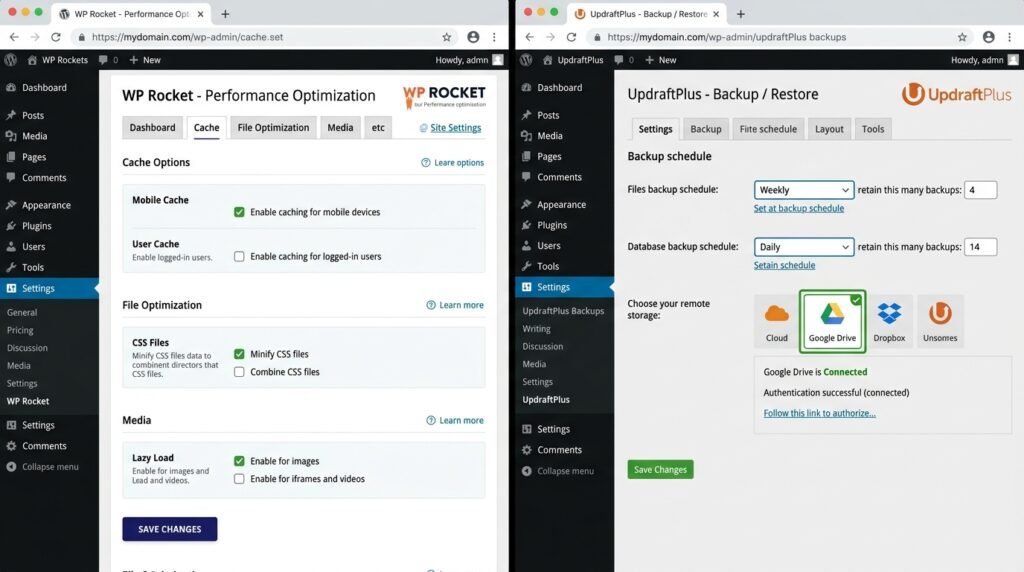Image resolution: width=1024 pixels, height=572 pixels.
Task: Edit the database retain backups field showing 14
Action: click(x=980, y=247)
